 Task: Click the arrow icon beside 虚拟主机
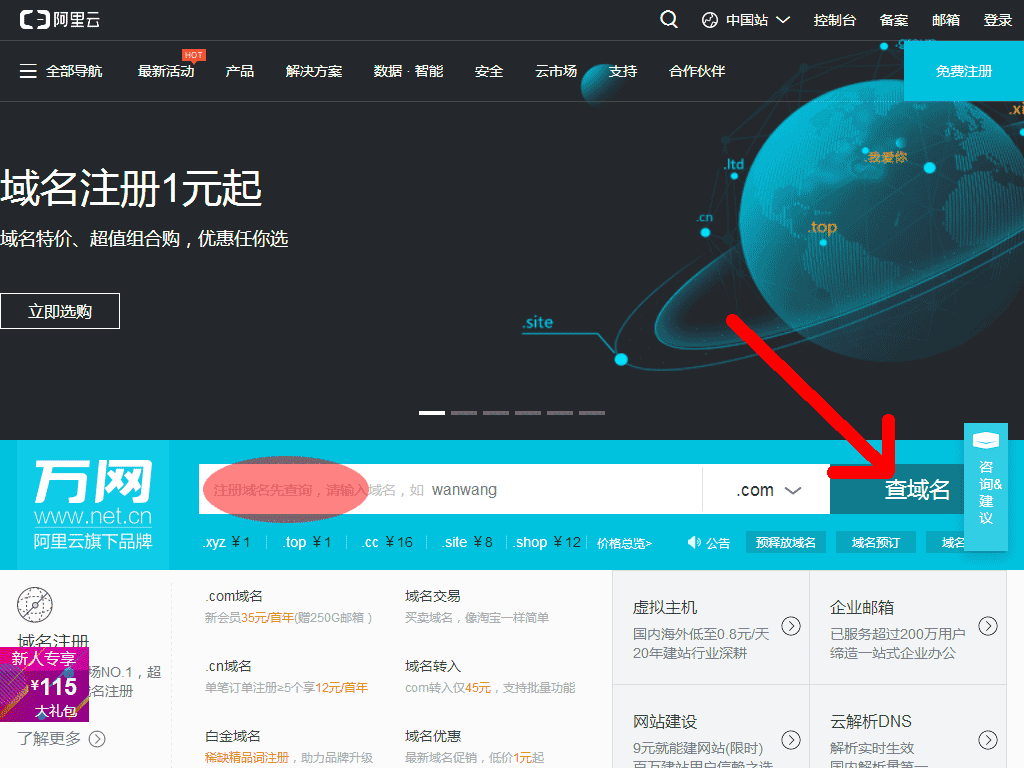(791, 626)
